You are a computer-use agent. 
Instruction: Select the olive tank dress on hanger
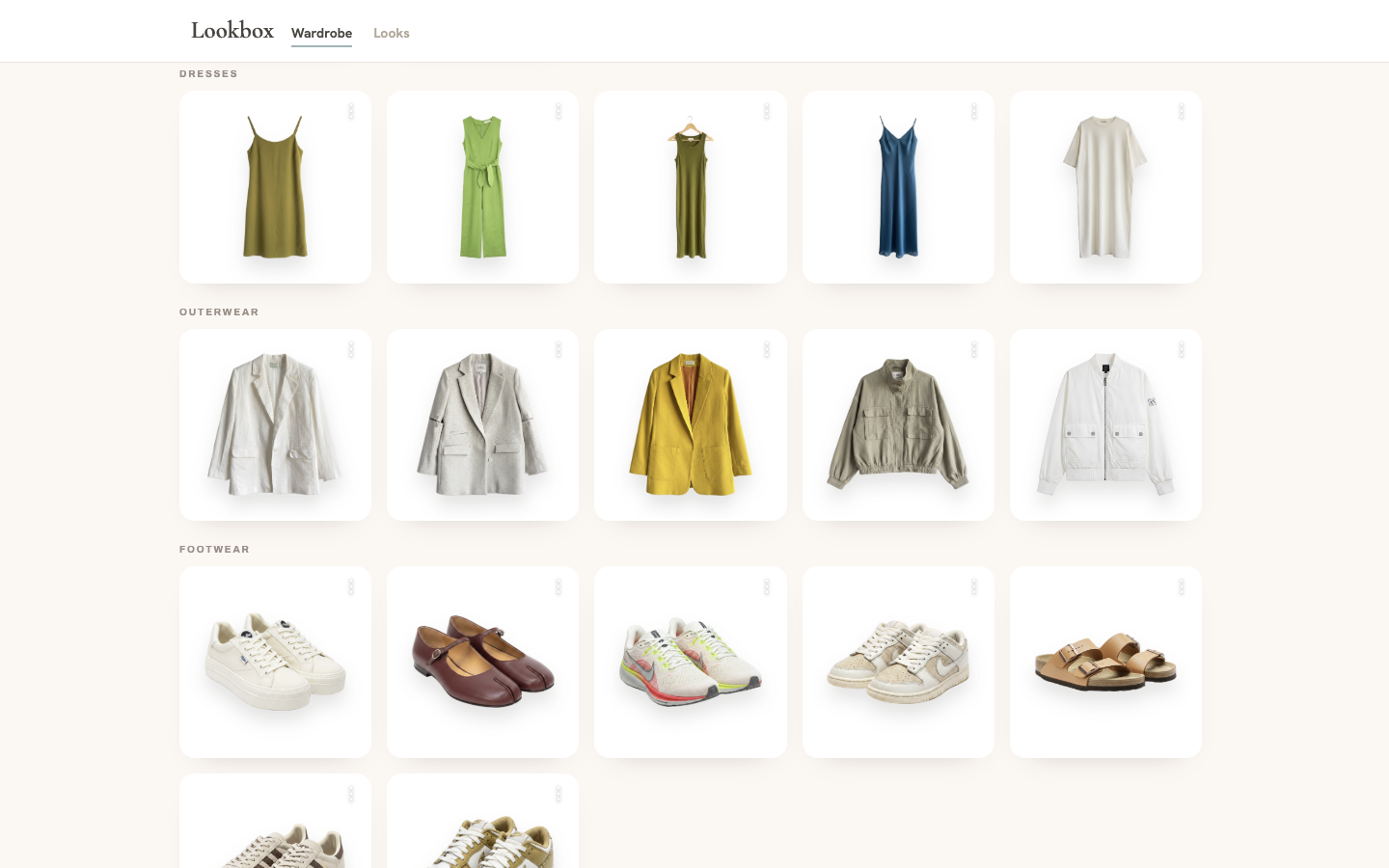coord(691,187)
